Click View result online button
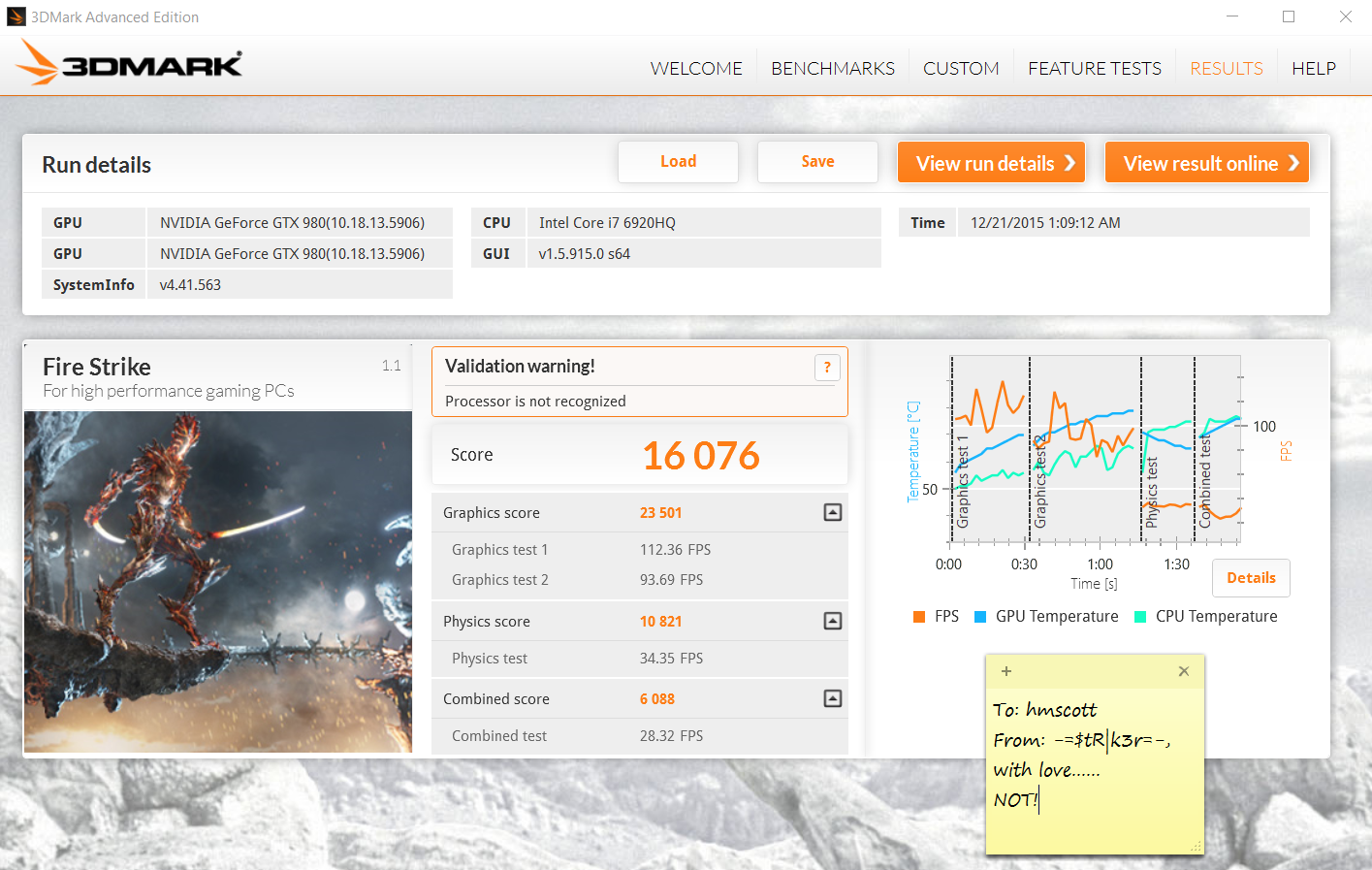 coord(1207,162)
